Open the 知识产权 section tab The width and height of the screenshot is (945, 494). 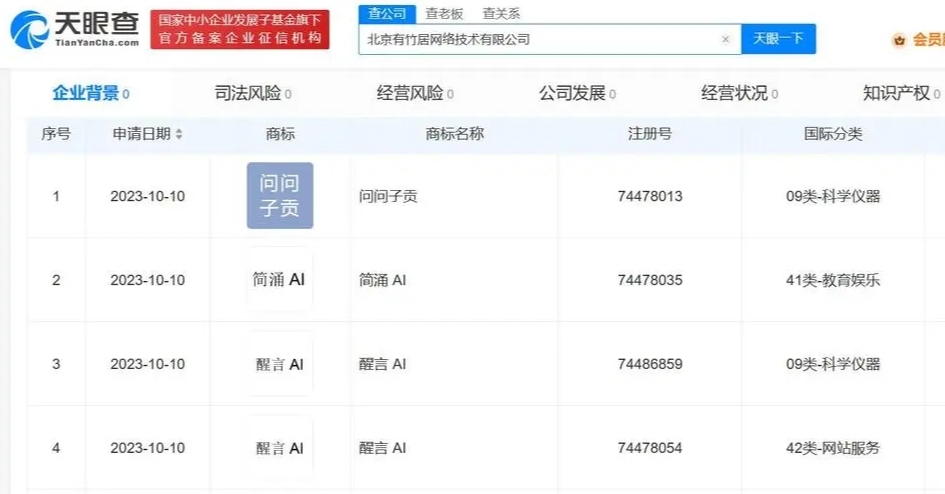[x=902, y=93]
